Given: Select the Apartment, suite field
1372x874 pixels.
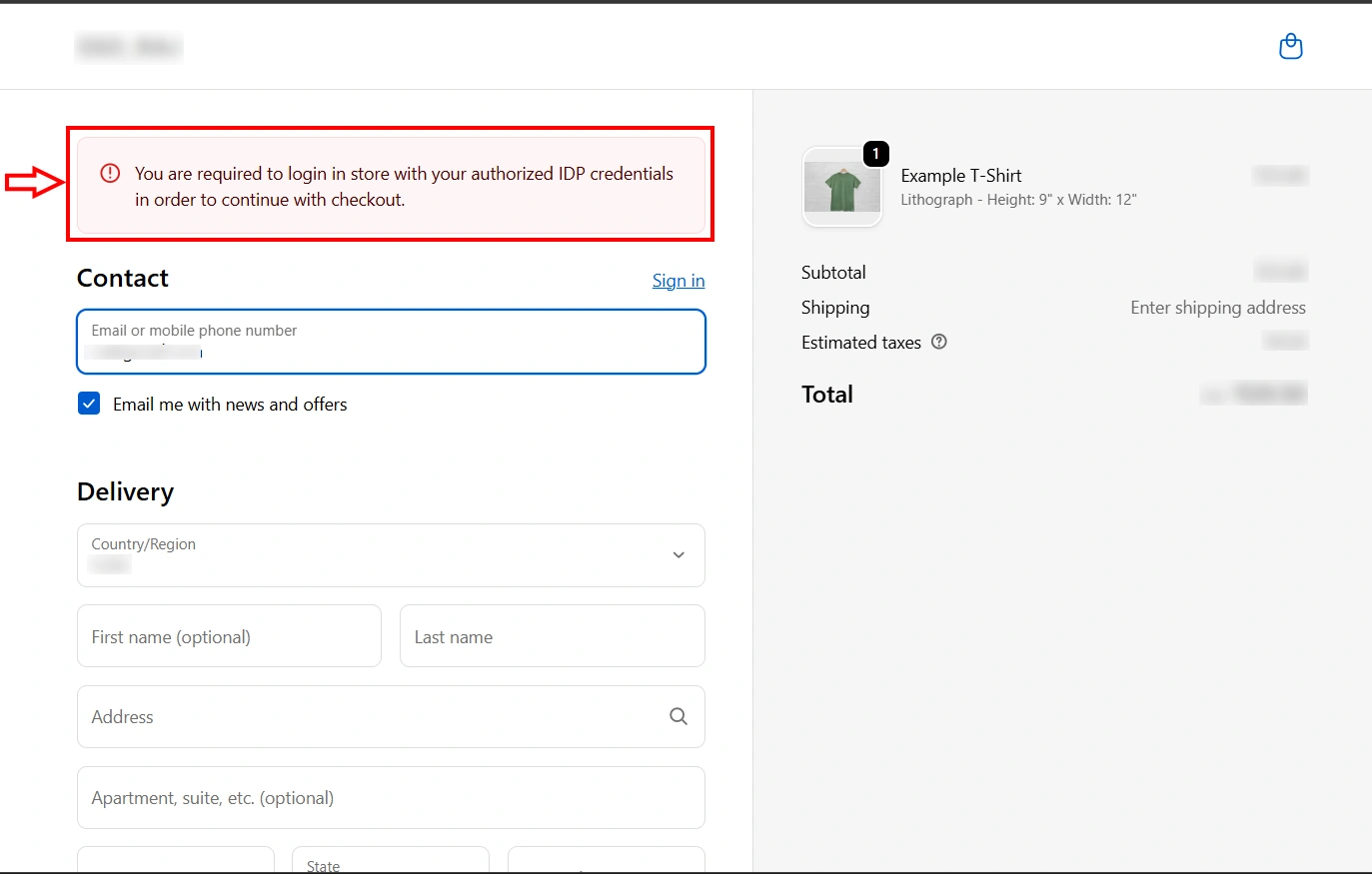Looking at the screenshot, I should point(390,797).
